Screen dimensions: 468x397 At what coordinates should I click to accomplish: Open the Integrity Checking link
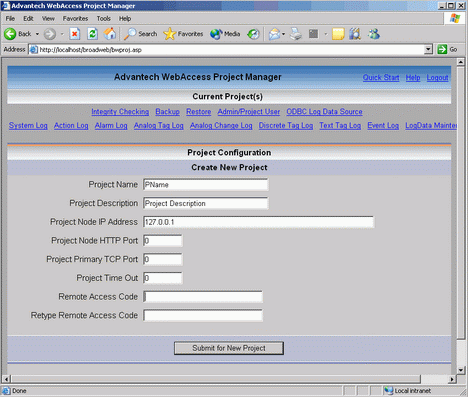point(120,112)
